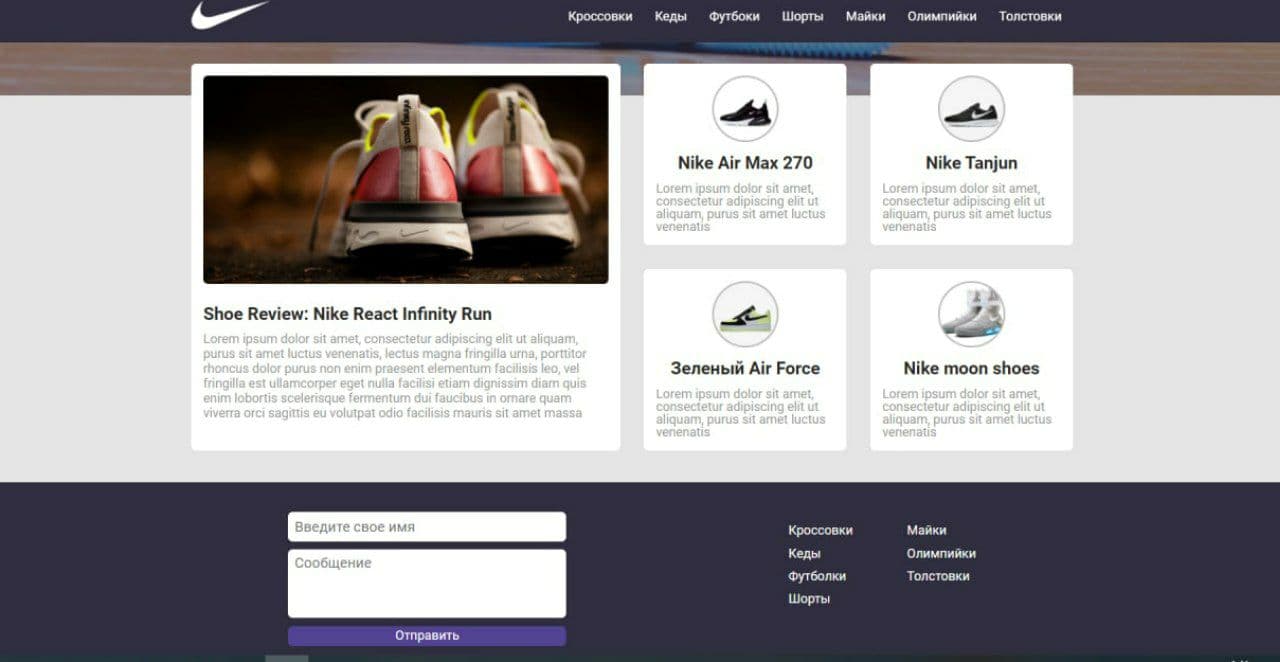Image resolution: width=1280 pixels, height=662 pixels.
Task: Open the Nike Air Max 270 shoe icon
Action: click(745, 109)
